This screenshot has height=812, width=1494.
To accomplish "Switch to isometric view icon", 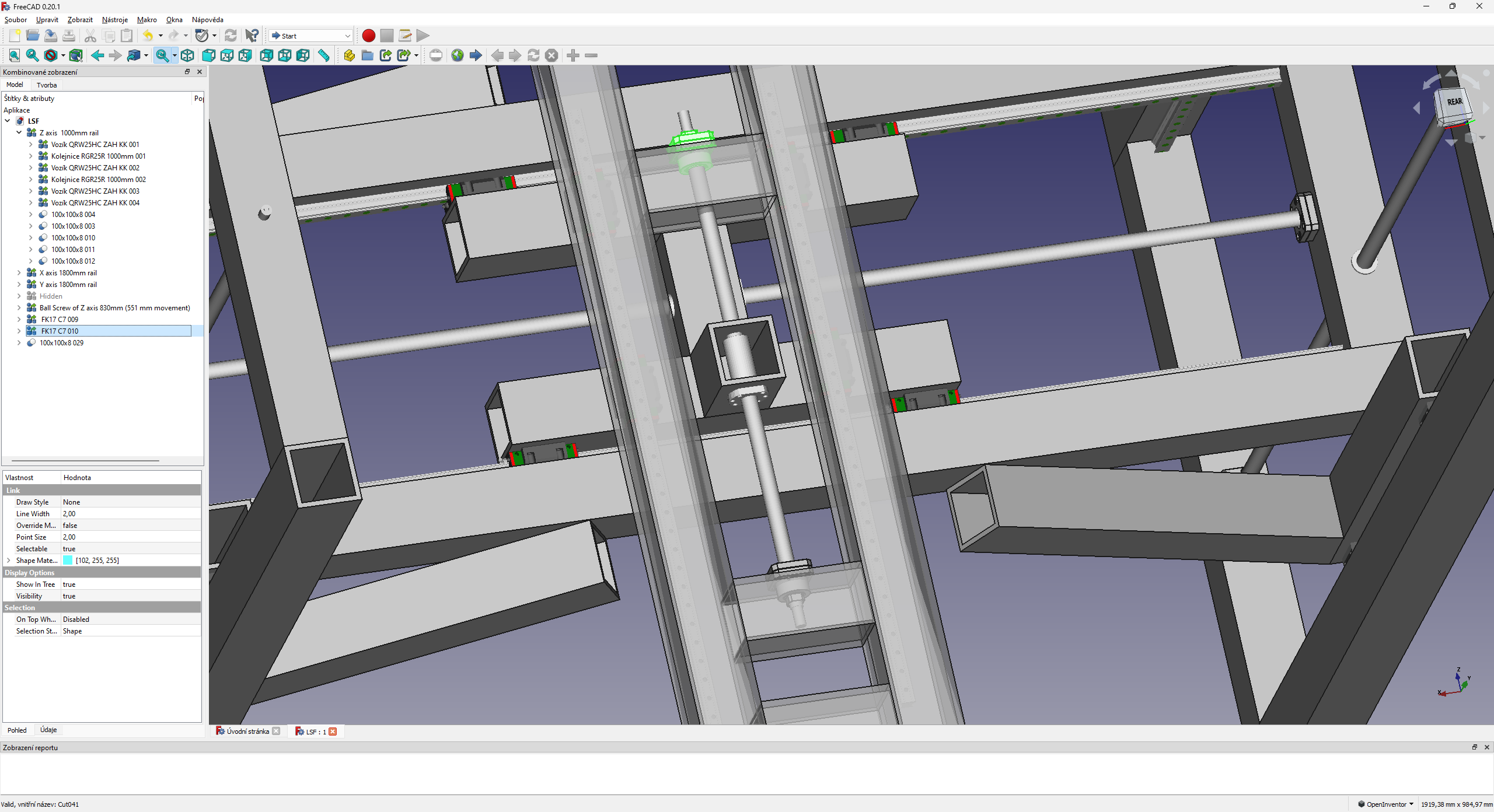I will click(187, 55).
